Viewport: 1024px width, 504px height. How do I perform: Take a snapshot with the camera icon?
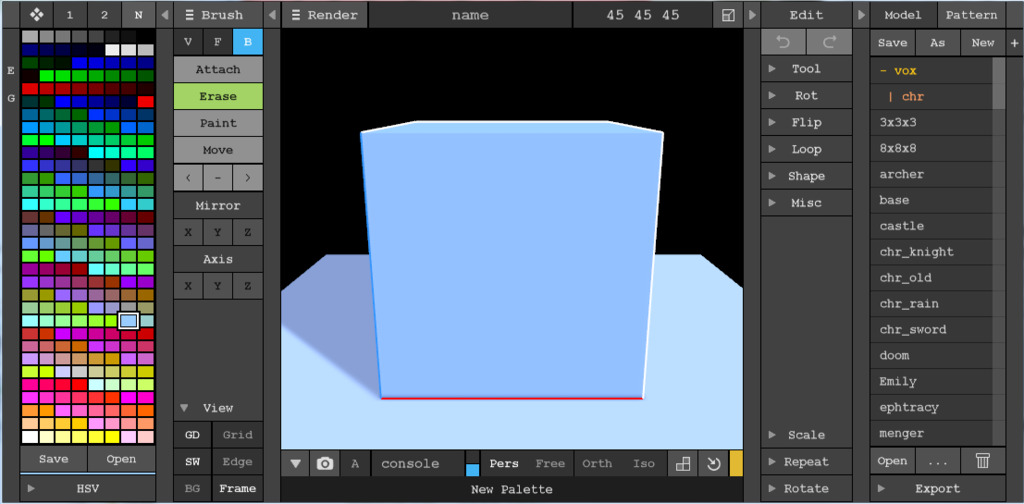click(325, 464)
